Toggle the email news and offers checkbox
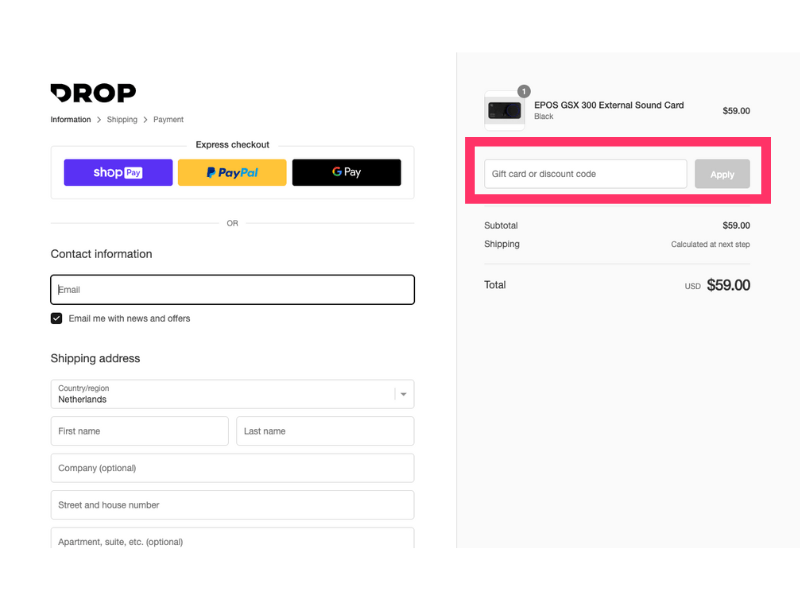The width and height of the screenshot is (800, 600). pyautogui.click(x=56, y=318)
